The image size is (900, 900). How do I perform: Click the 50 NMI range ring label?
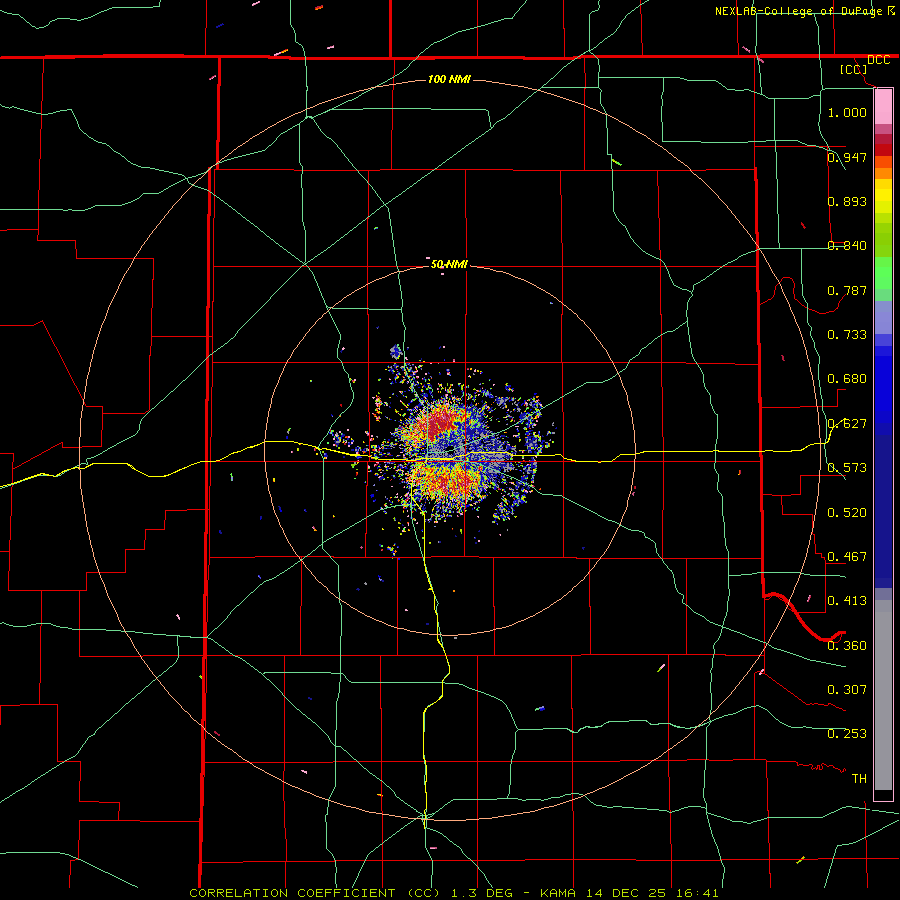pyautogui.click(x=449, y=264)
